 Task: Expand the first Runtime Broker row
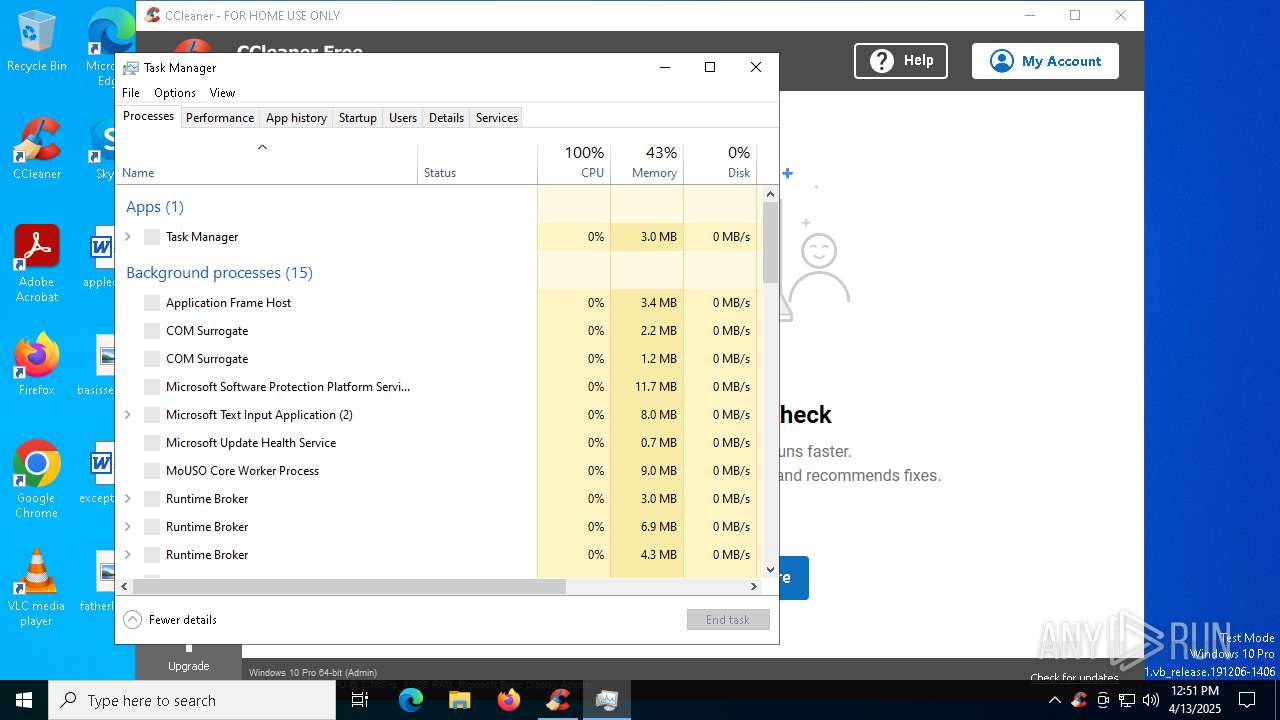point(127,499)
